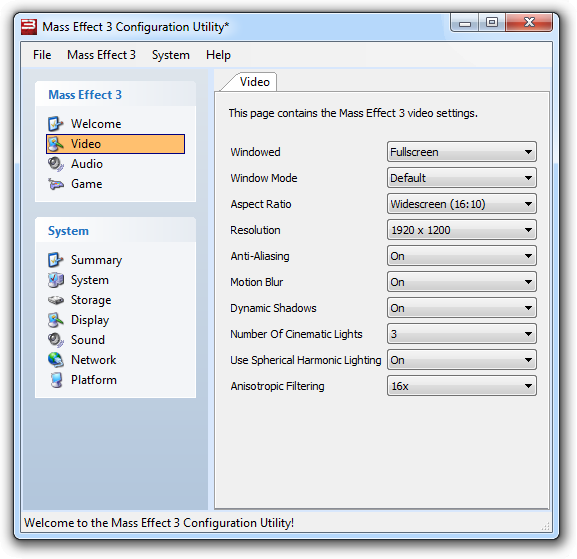The width and height of the screenshot is (577, 559).
Task: Click the Motion Blur setting label
Action: click(x=256, y=282)
